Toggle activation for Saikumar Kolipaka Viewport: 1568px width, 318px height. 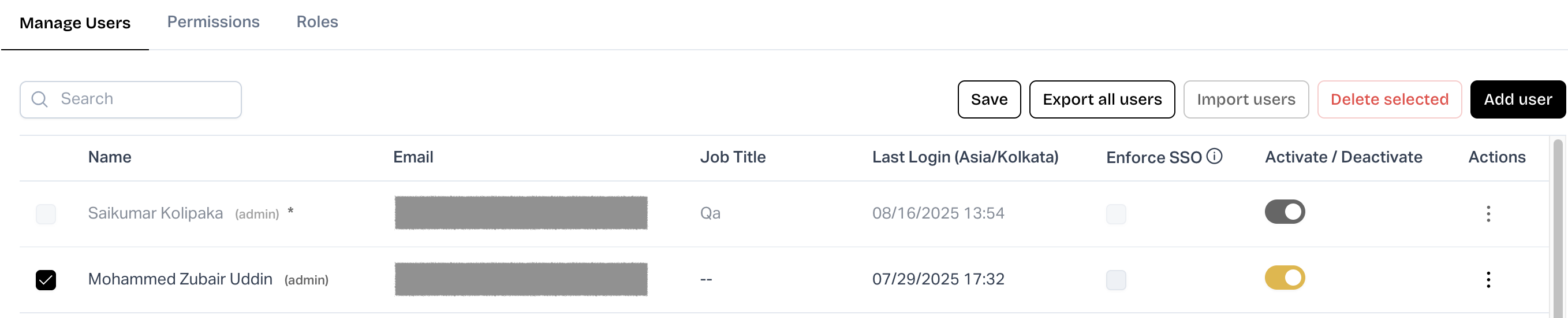click(1285, 212)
